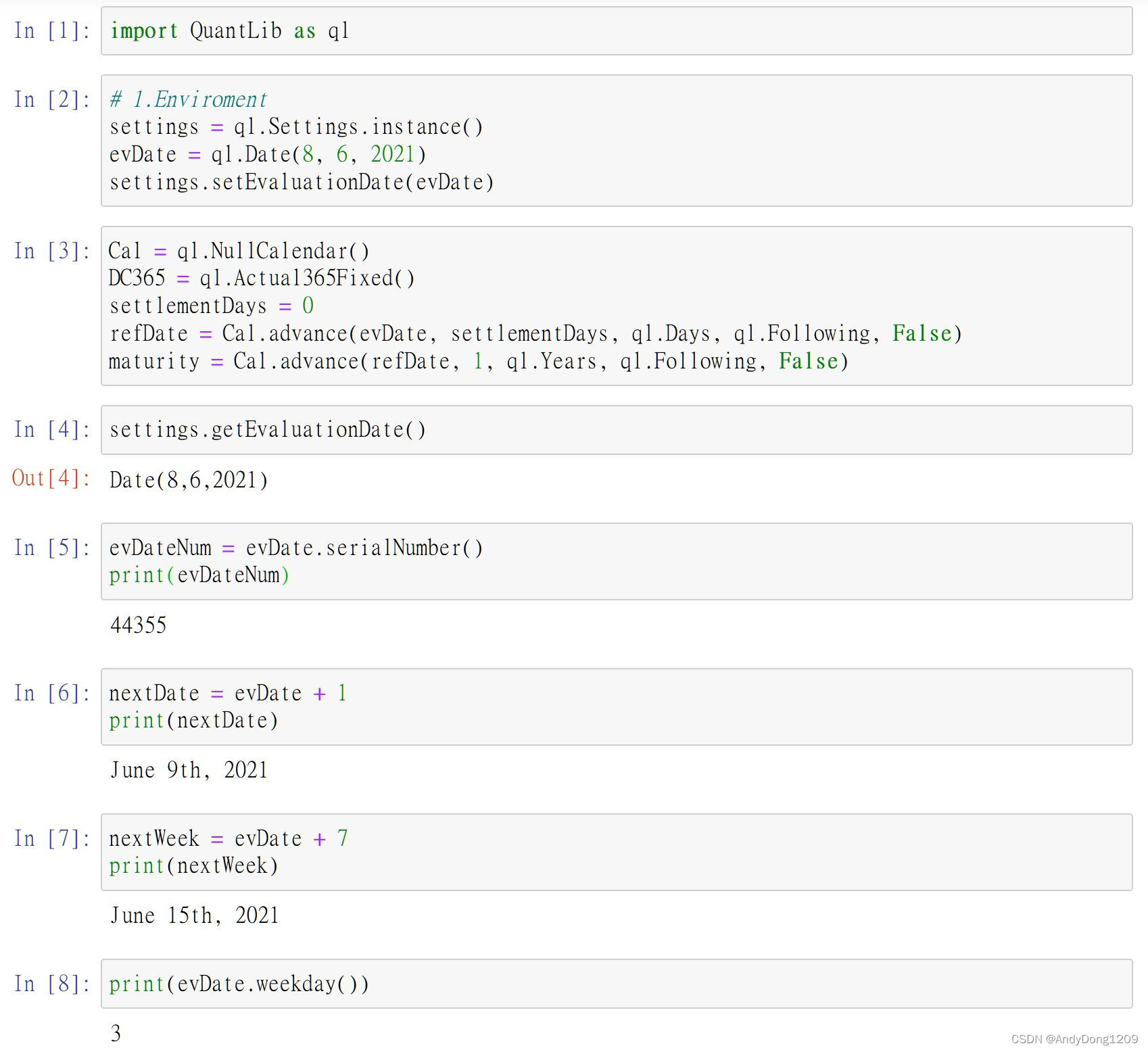The image size is (1148, 1052).
Task: Click the Environment settings code cell
Action: (x=617, y=141)
